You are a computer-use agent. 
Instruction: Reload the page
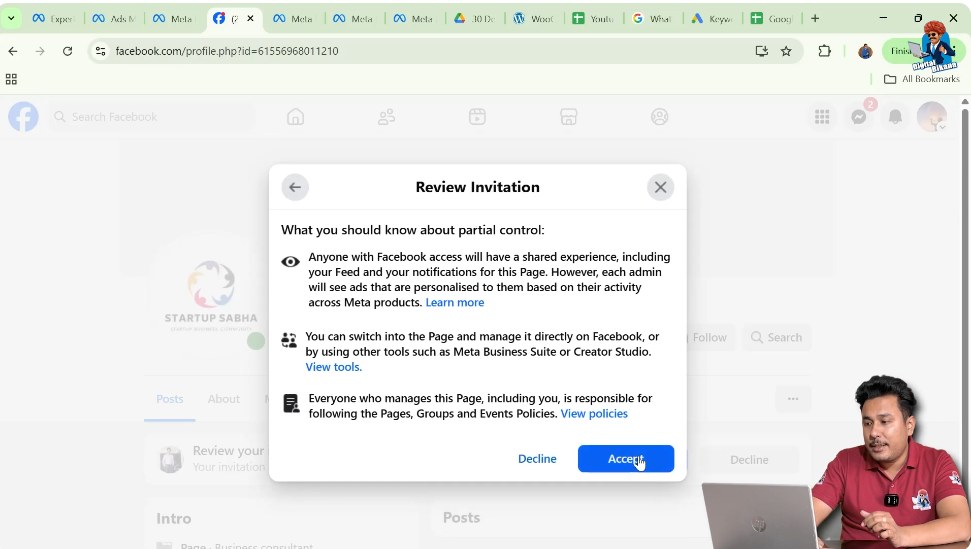click(67, 51)
